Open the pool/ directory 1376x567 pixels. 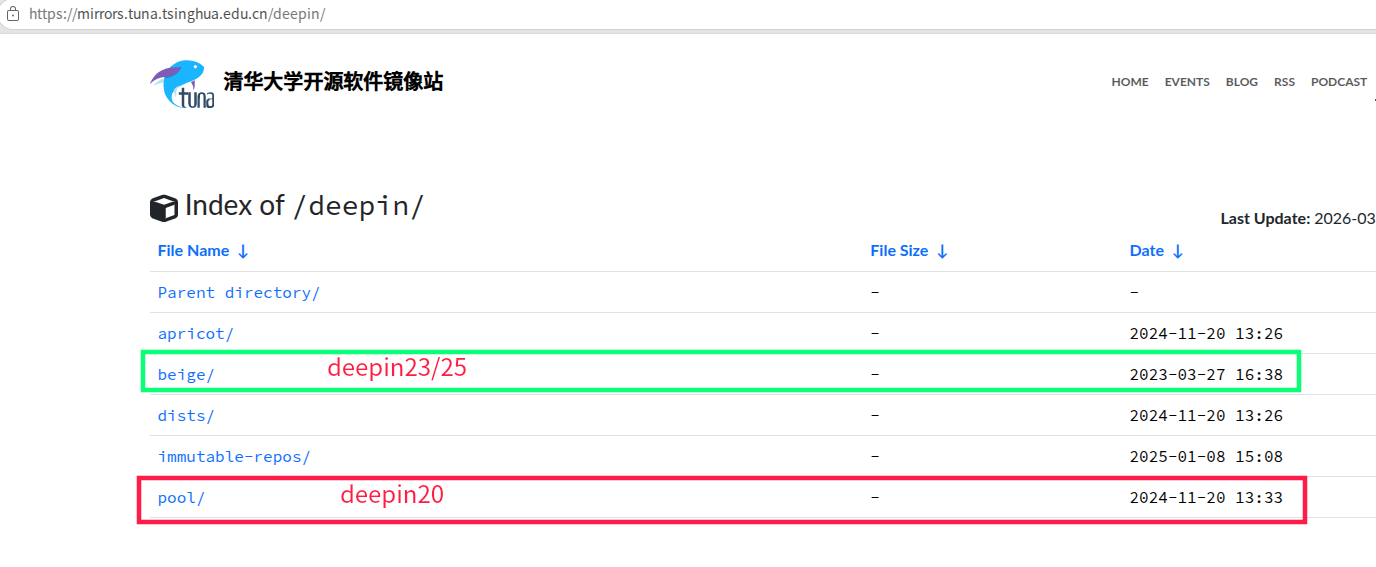point(181,498)
